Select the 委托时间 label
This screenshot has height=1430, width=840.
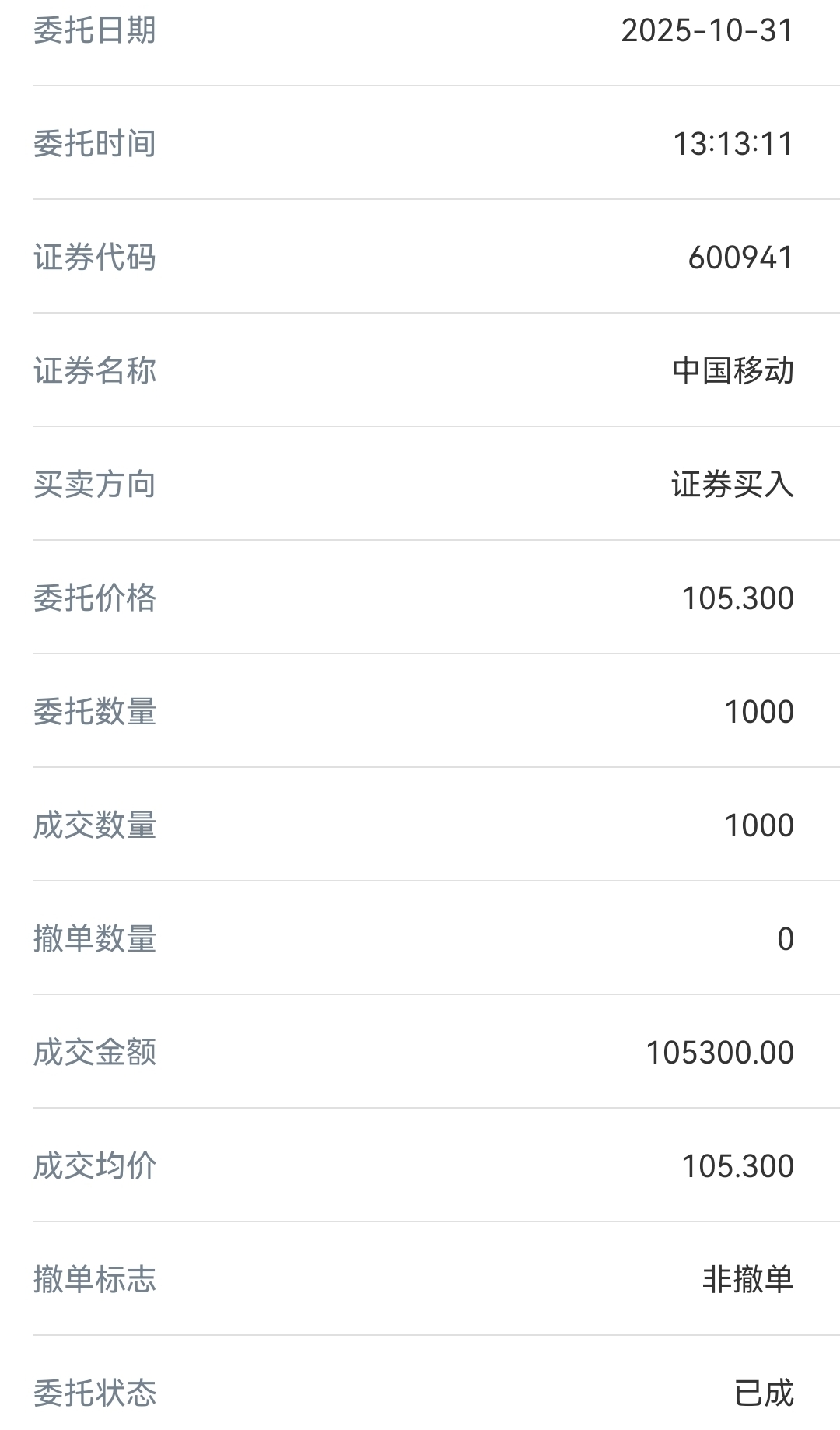(95, 144)
